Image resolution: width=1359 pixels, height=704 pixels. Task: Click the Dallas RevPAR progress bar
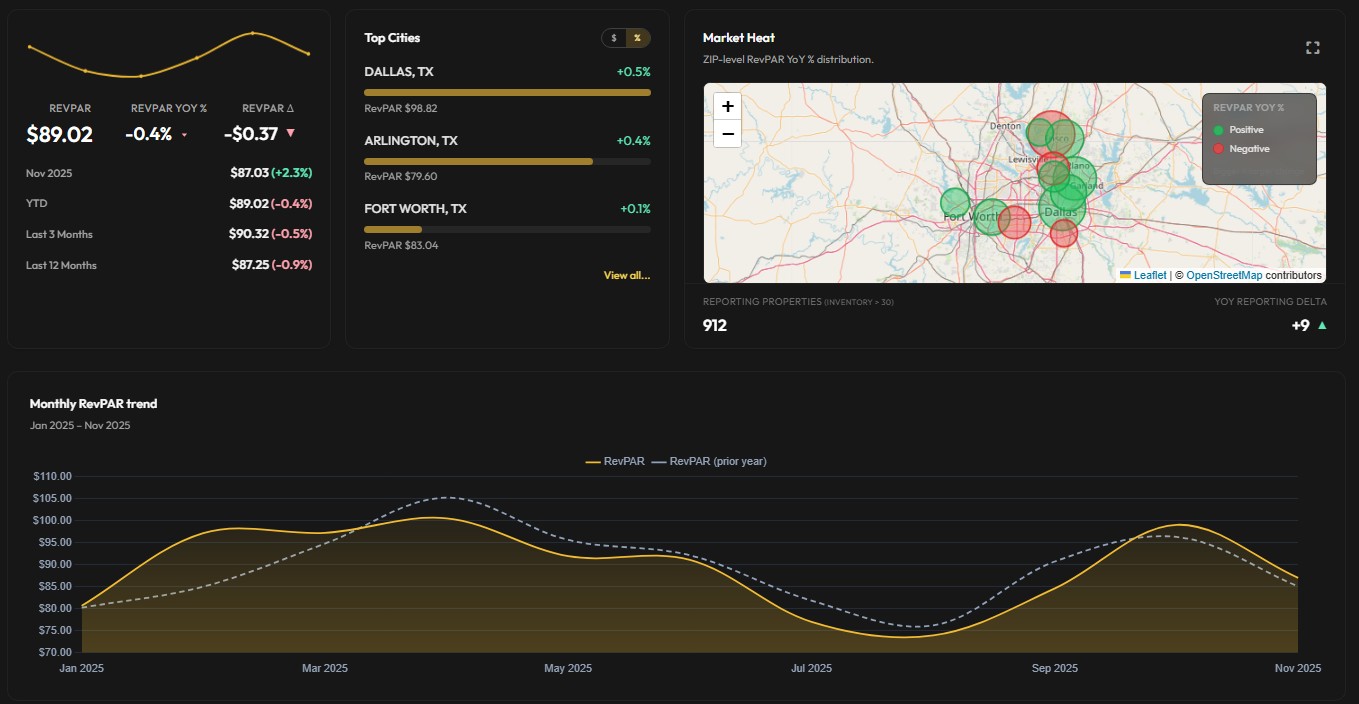click(506, 91)
